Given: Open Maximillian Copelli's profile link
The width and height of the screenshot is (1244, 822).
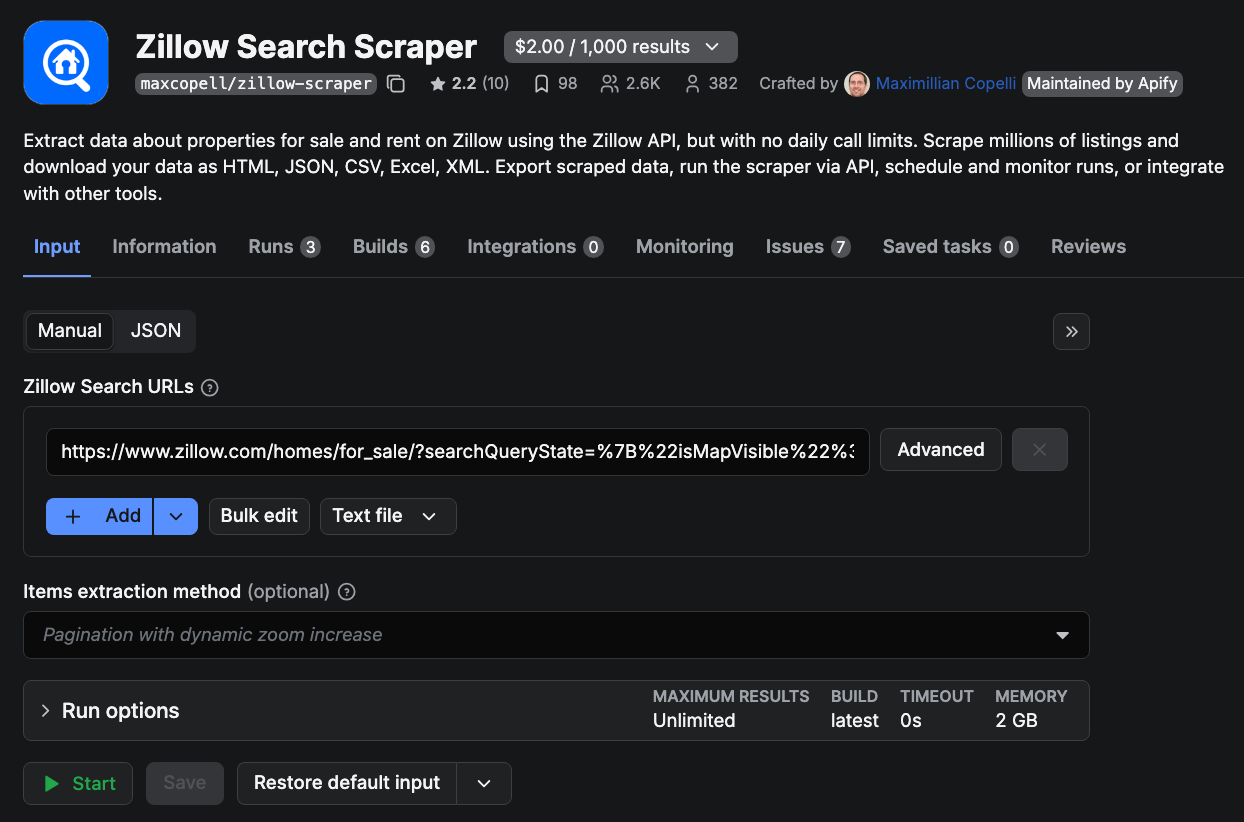Looking at the screenshot, I should tap(945, 84).
